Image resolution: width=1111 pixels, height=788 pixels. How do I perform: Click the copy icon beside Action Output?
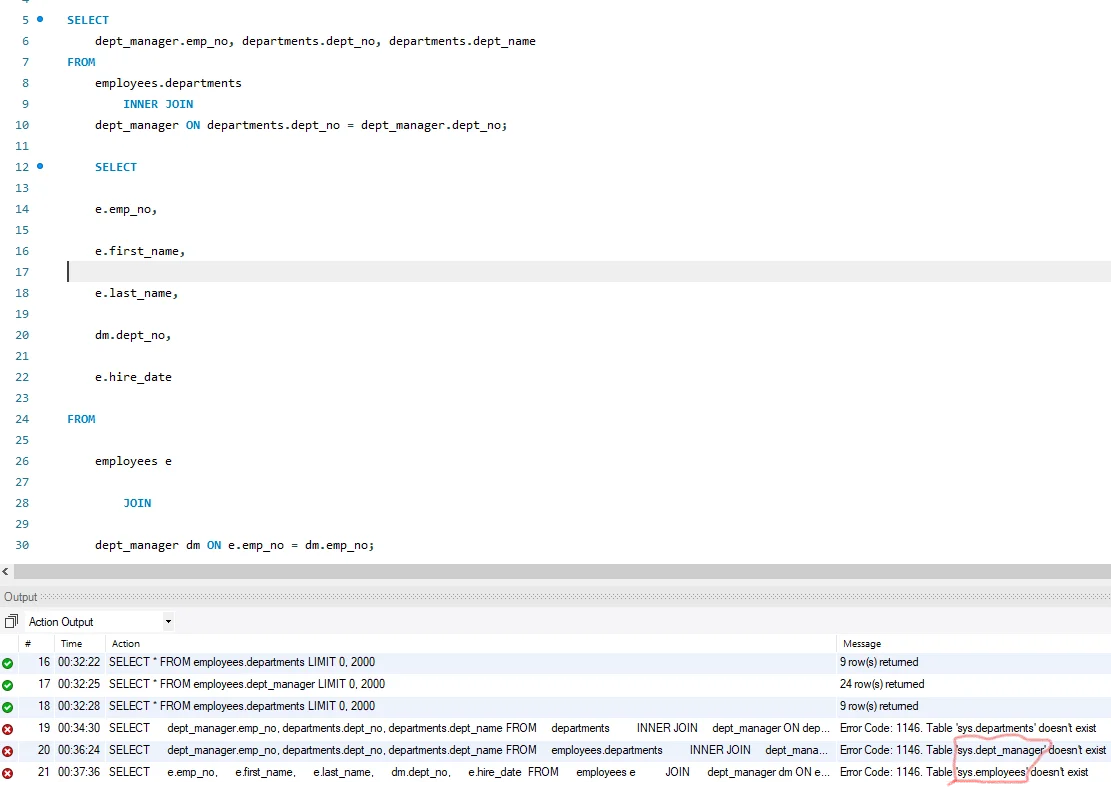(11, 622)
